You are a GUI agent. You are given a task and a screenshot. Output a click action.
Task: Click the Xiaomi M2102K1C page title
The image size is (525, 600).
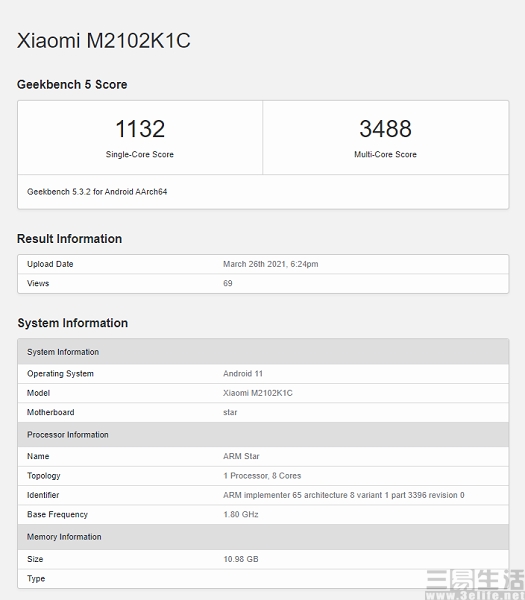103,41
